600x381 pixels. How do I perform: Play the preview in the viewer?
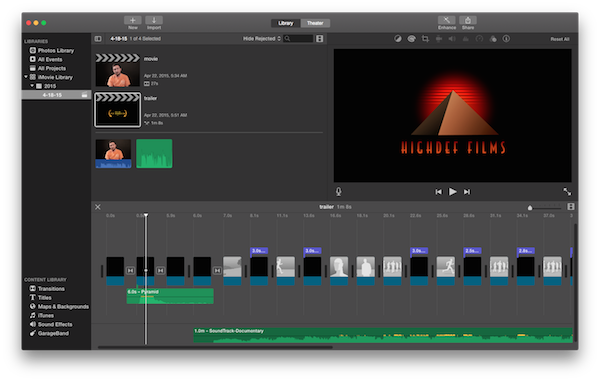[452, 192]
